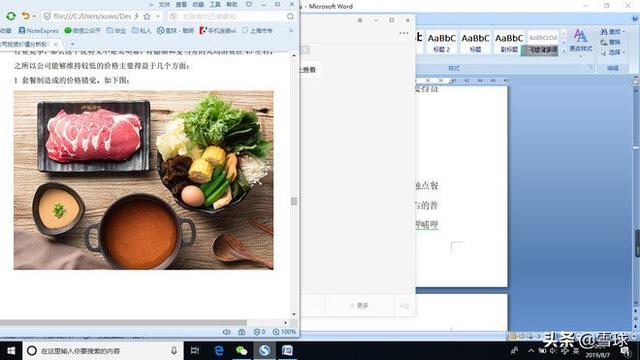Open the address bar dropdown arrow beside the star

(158, 16)
